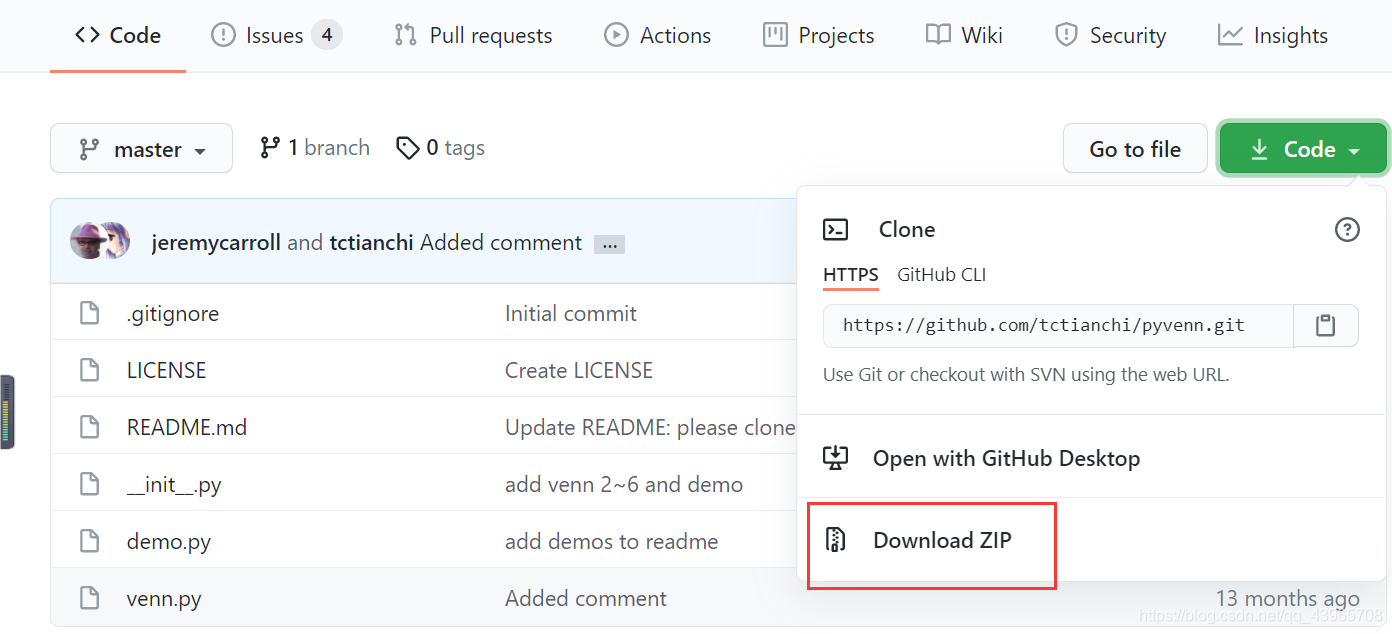The height and width of the screenshot is (634, 1392).
Task: Open the __init__.py file
Action: tap(174, 486)
